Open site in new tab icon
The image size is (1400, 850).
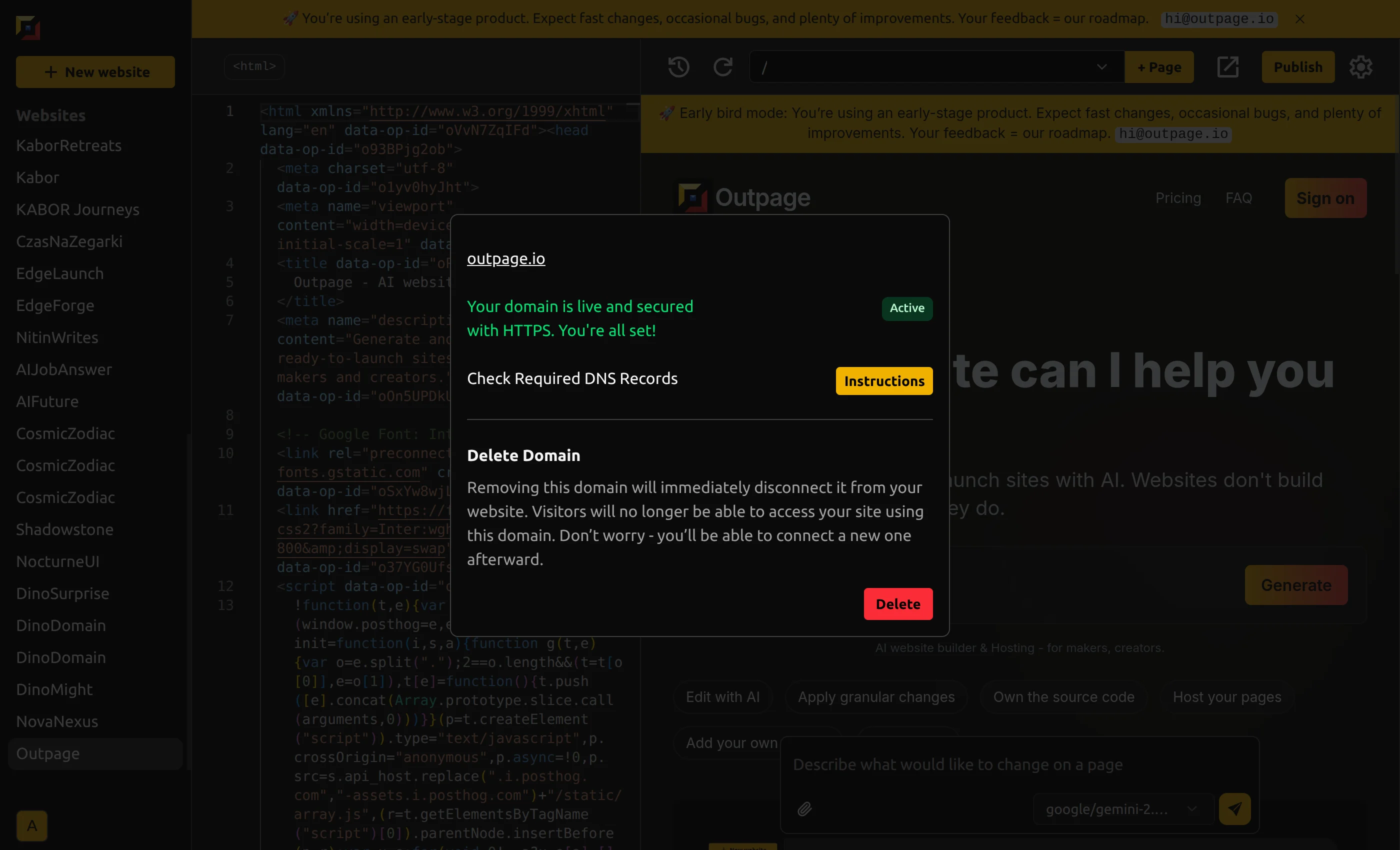click(x=1227, y=67)
